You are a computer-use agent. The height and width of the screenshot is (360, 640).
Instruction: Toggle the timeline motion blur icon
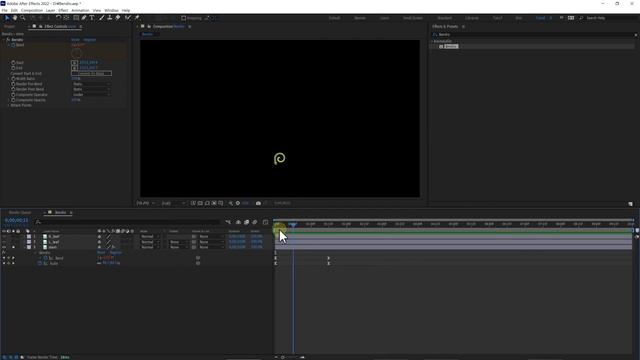(255, 222)
